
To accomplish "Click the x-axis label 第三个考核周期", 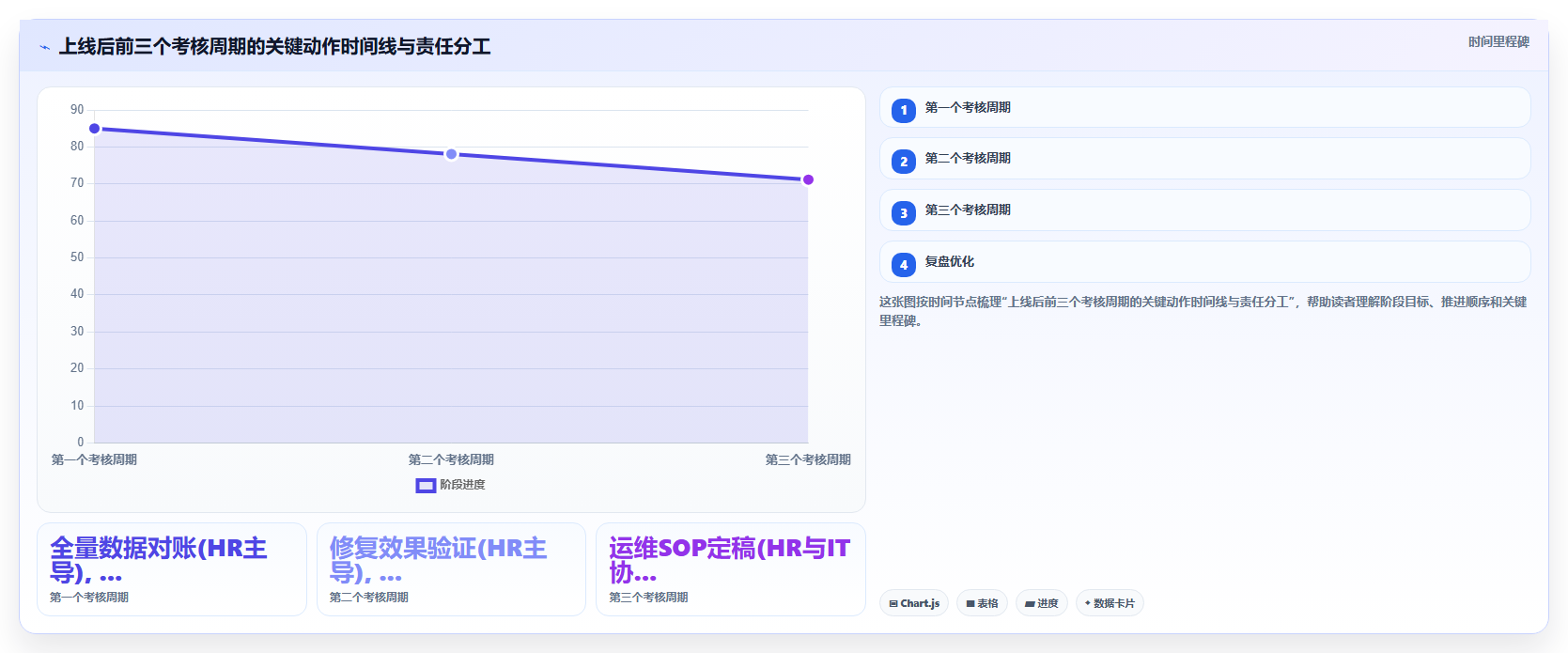I will 808,459.
